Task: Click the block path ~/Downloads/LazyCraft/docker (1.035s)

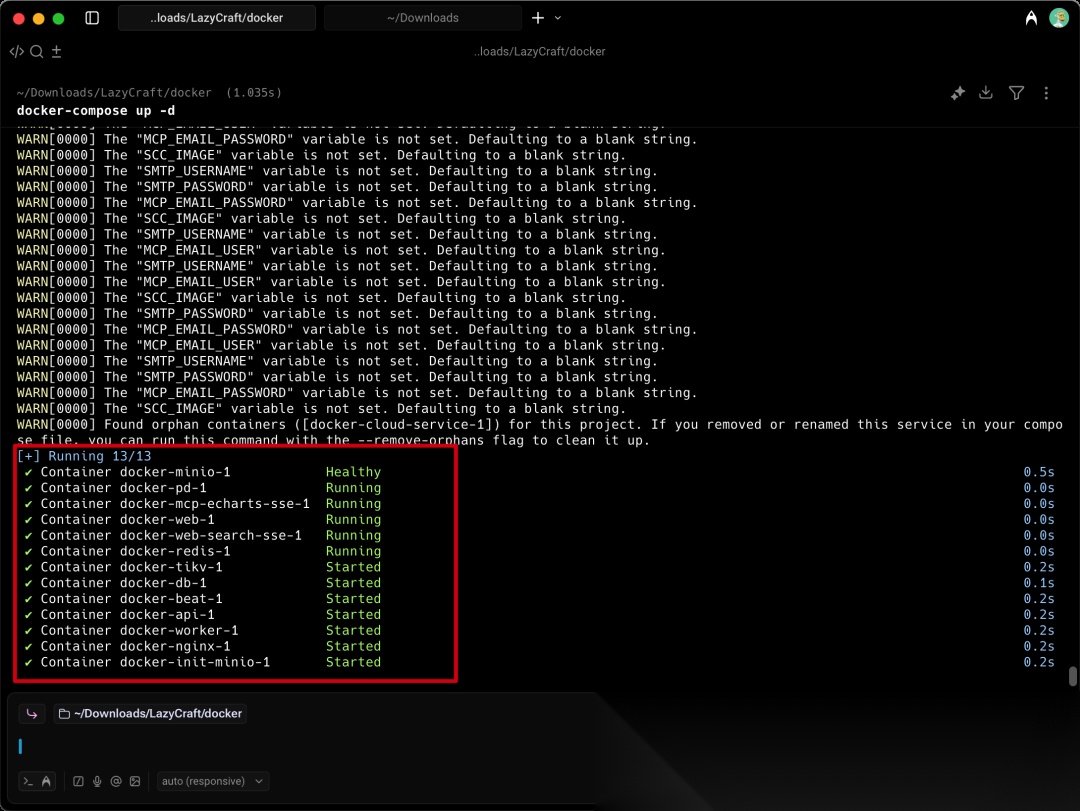Action: pyautogui.click(x=149, y=92)
